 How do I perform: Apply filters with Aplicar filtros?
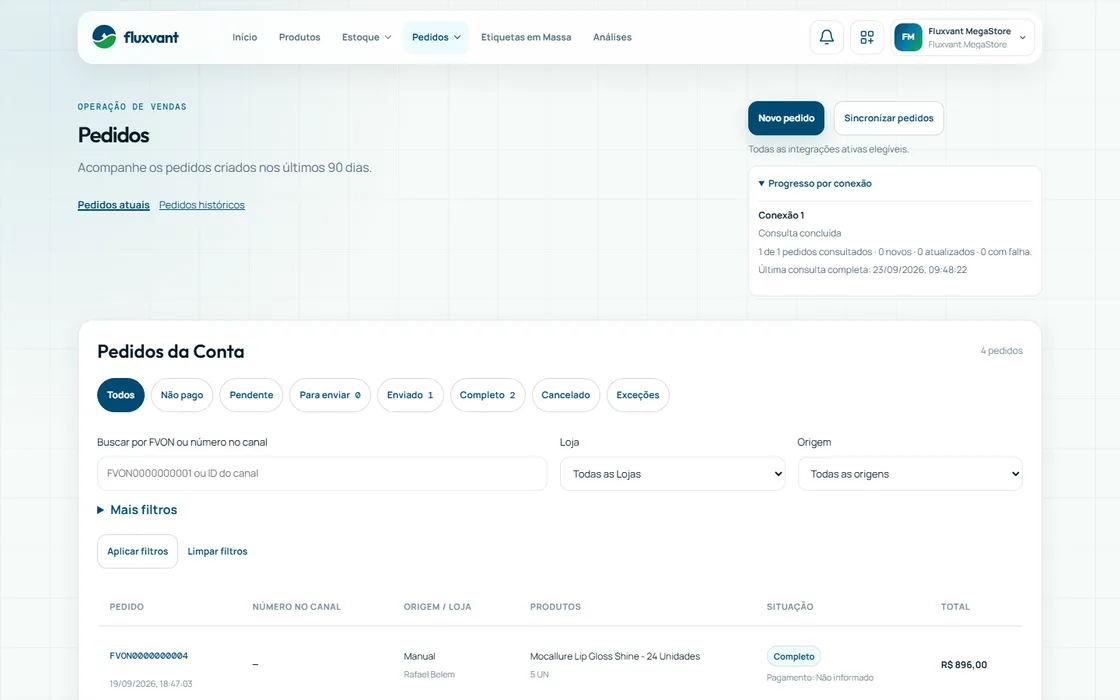pyautogui.click(x=137, y=551)
